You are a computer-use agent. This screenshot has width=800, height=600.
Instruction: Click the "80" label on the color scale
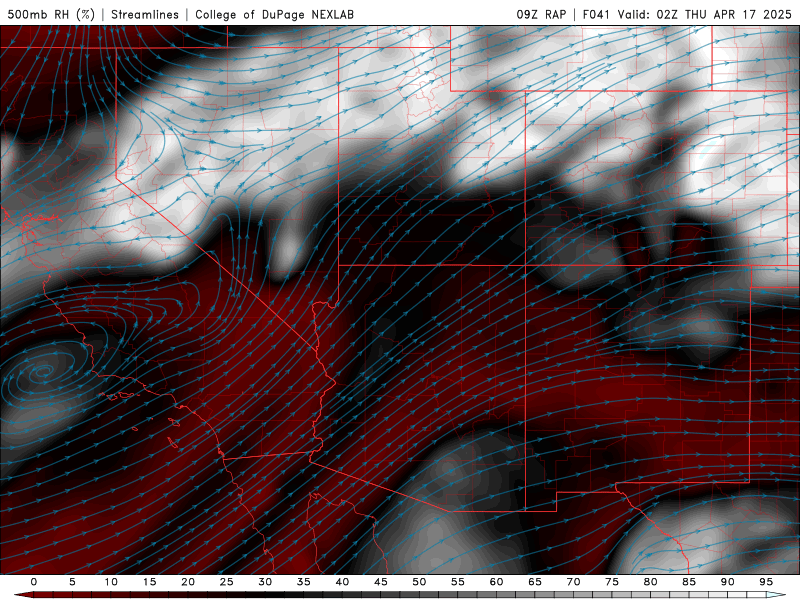[651, 582]
